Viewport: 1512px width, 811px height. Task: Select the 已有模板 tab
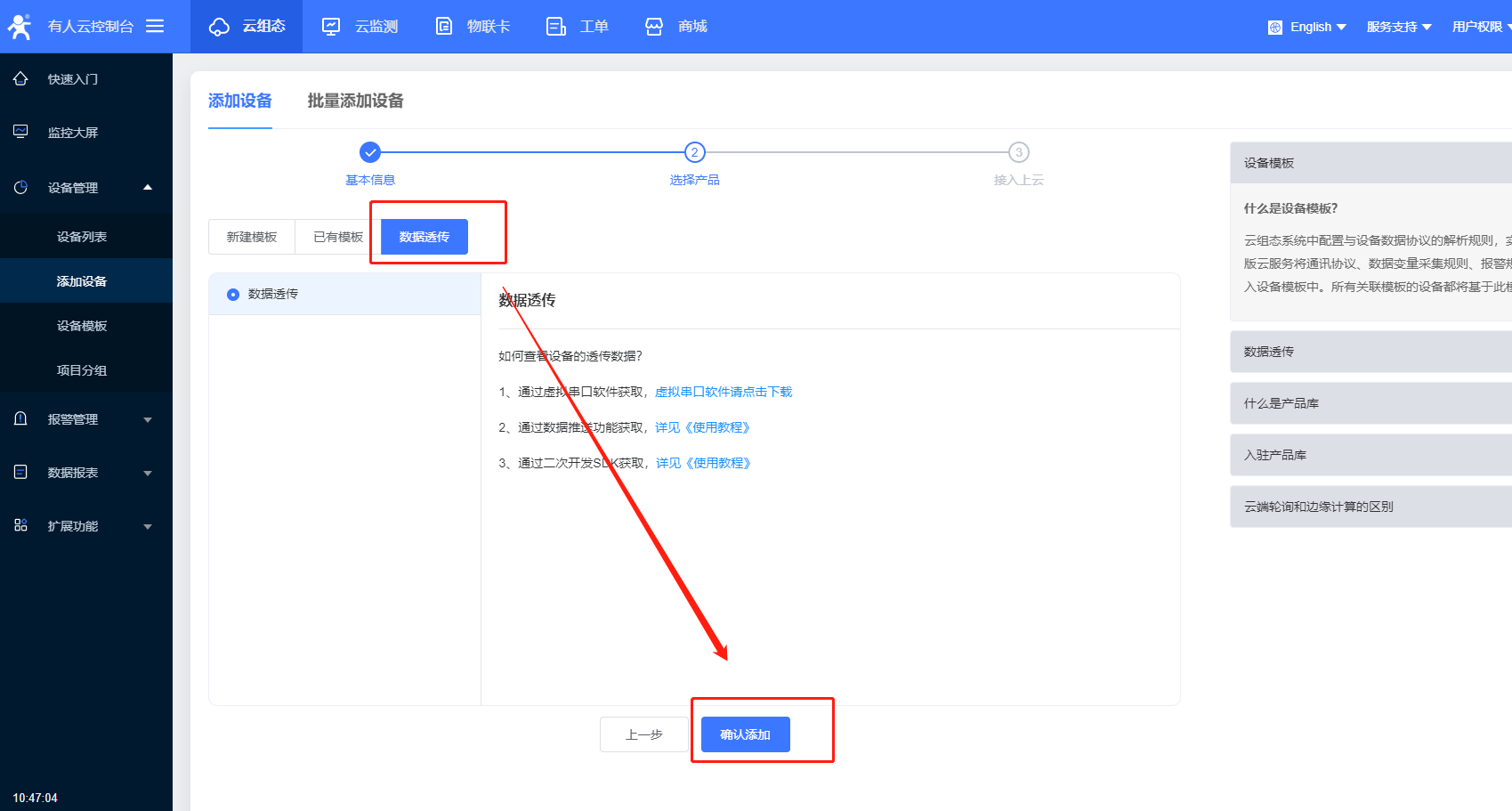[338, 237]
